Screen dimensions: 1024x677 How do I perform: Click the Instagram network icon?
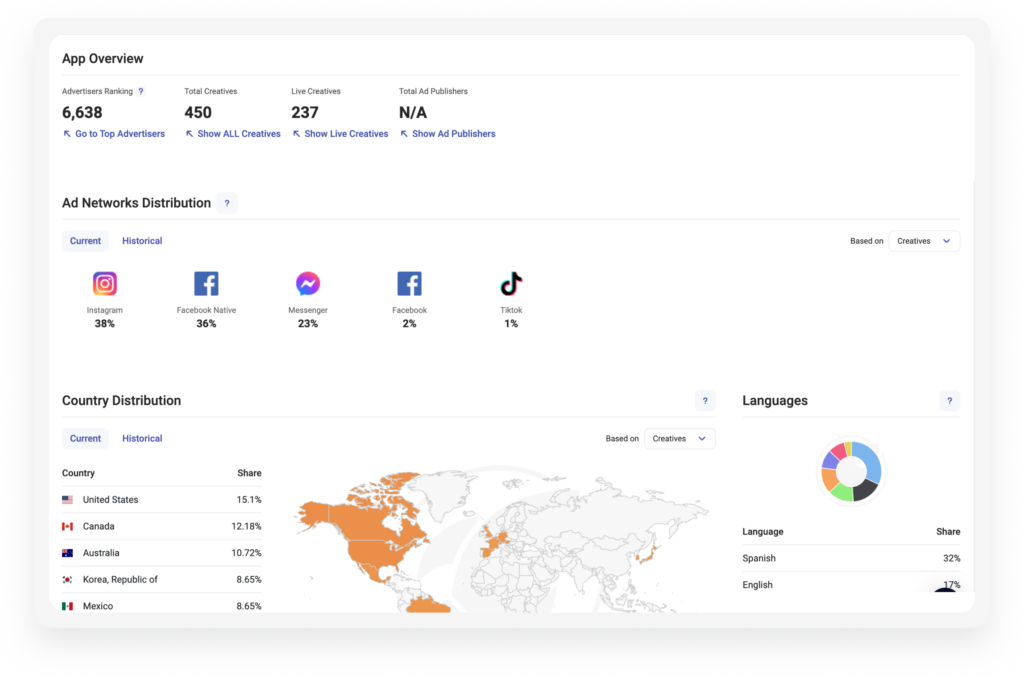[104, 283]
